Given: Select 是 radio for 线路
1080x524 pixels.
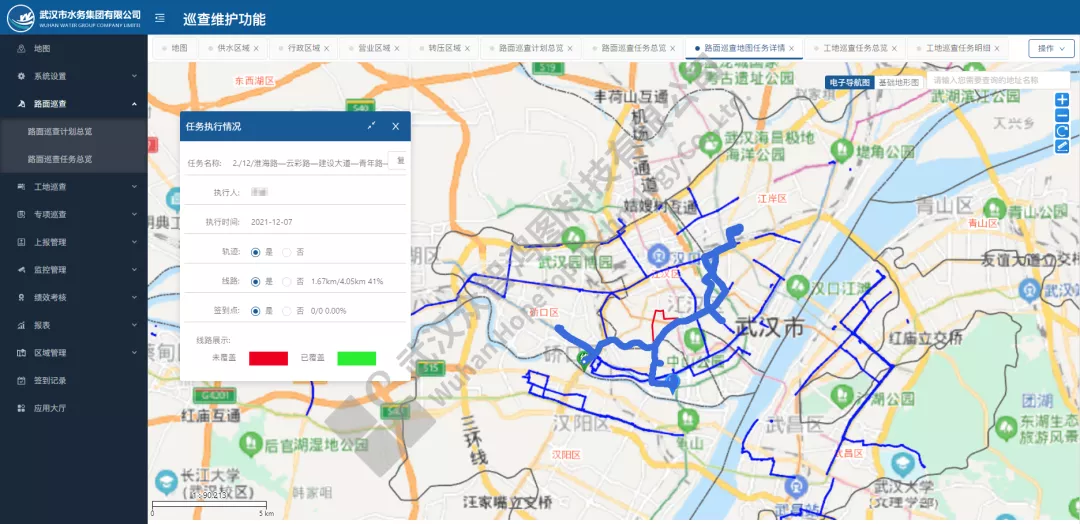Looking at the screenshot, I should pyautogui.click(x=256, y=282).
